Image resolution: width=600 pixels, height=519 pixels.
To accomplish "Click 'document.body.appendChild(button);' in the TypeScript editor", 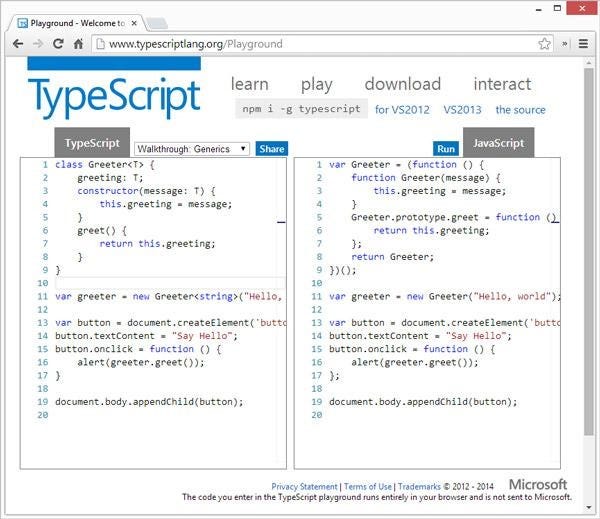I will pyautogui.click(x=149, y=402).
